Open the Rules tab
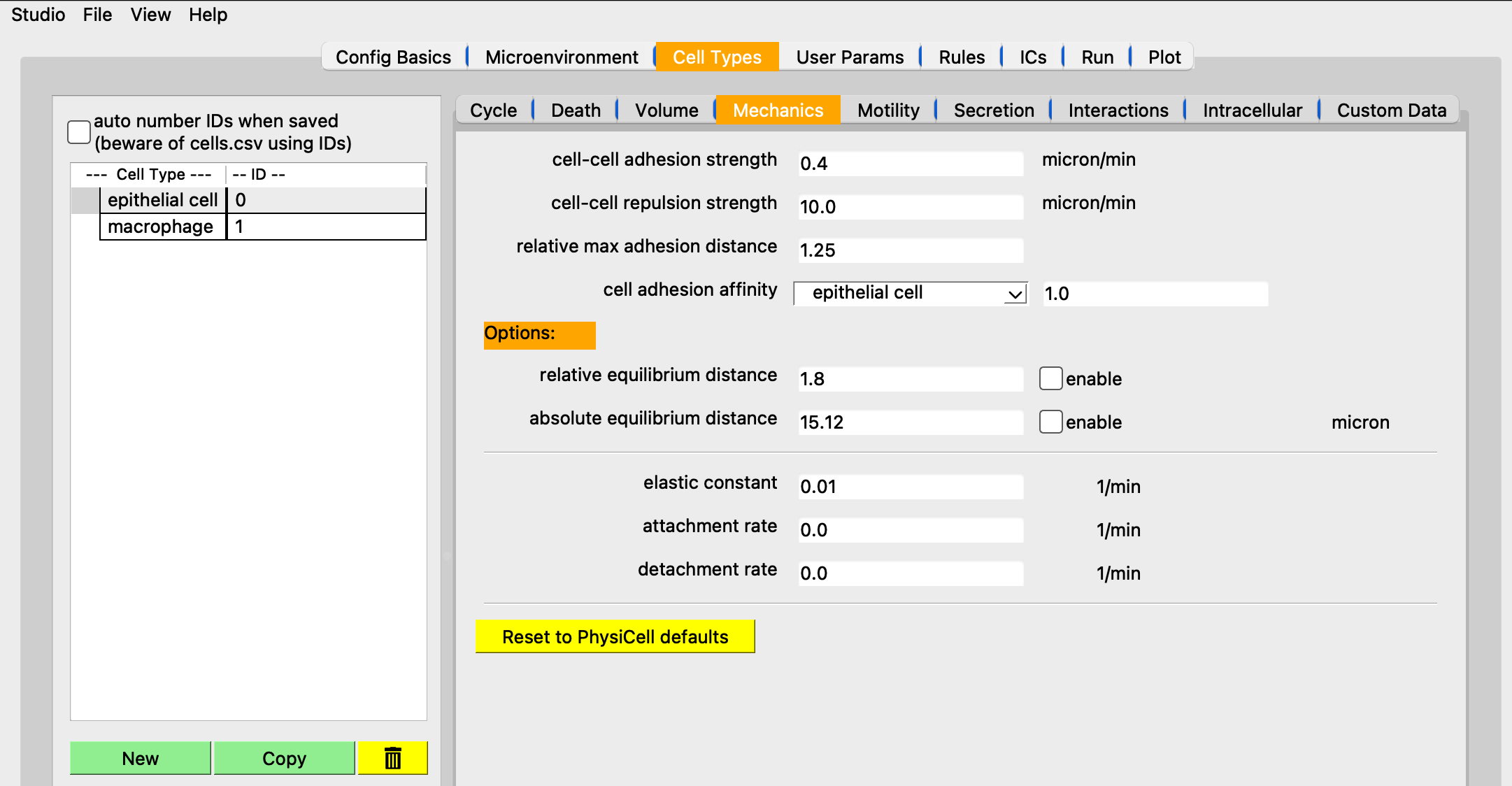This screenshot has height=786, width=1512. 962,57
